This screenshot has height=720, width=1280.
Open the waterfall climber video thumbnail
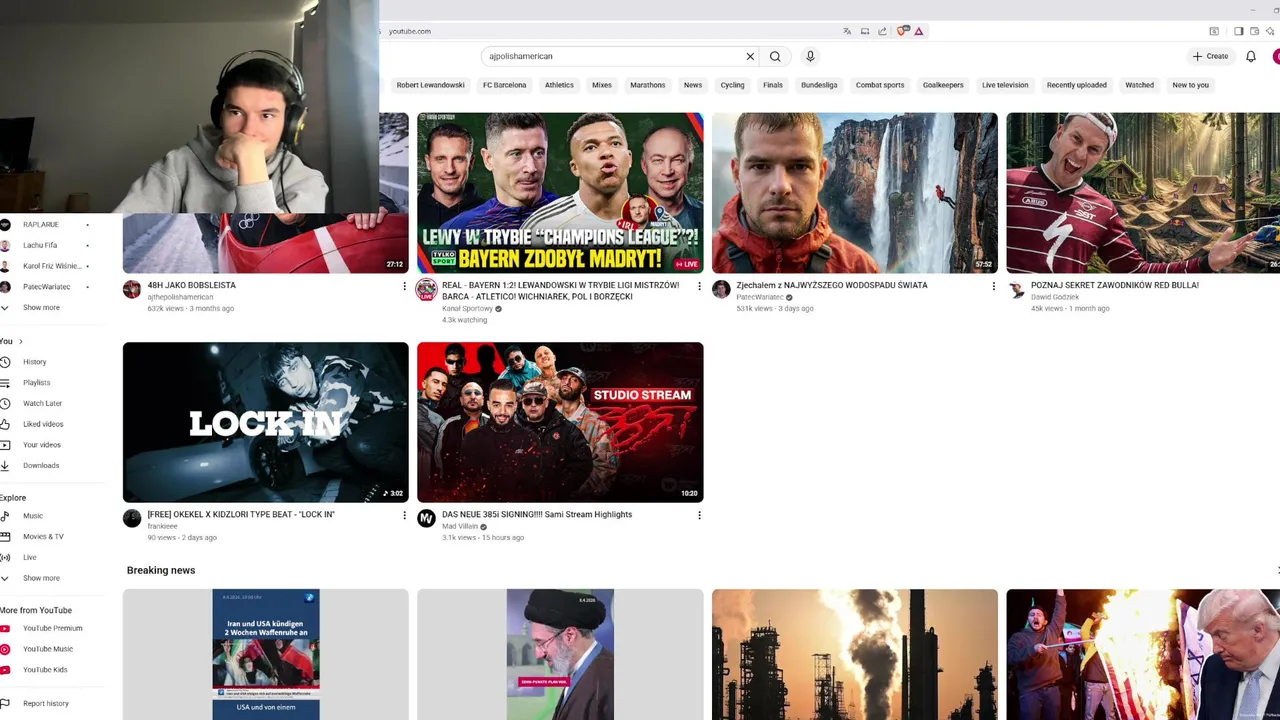(855, 193)
